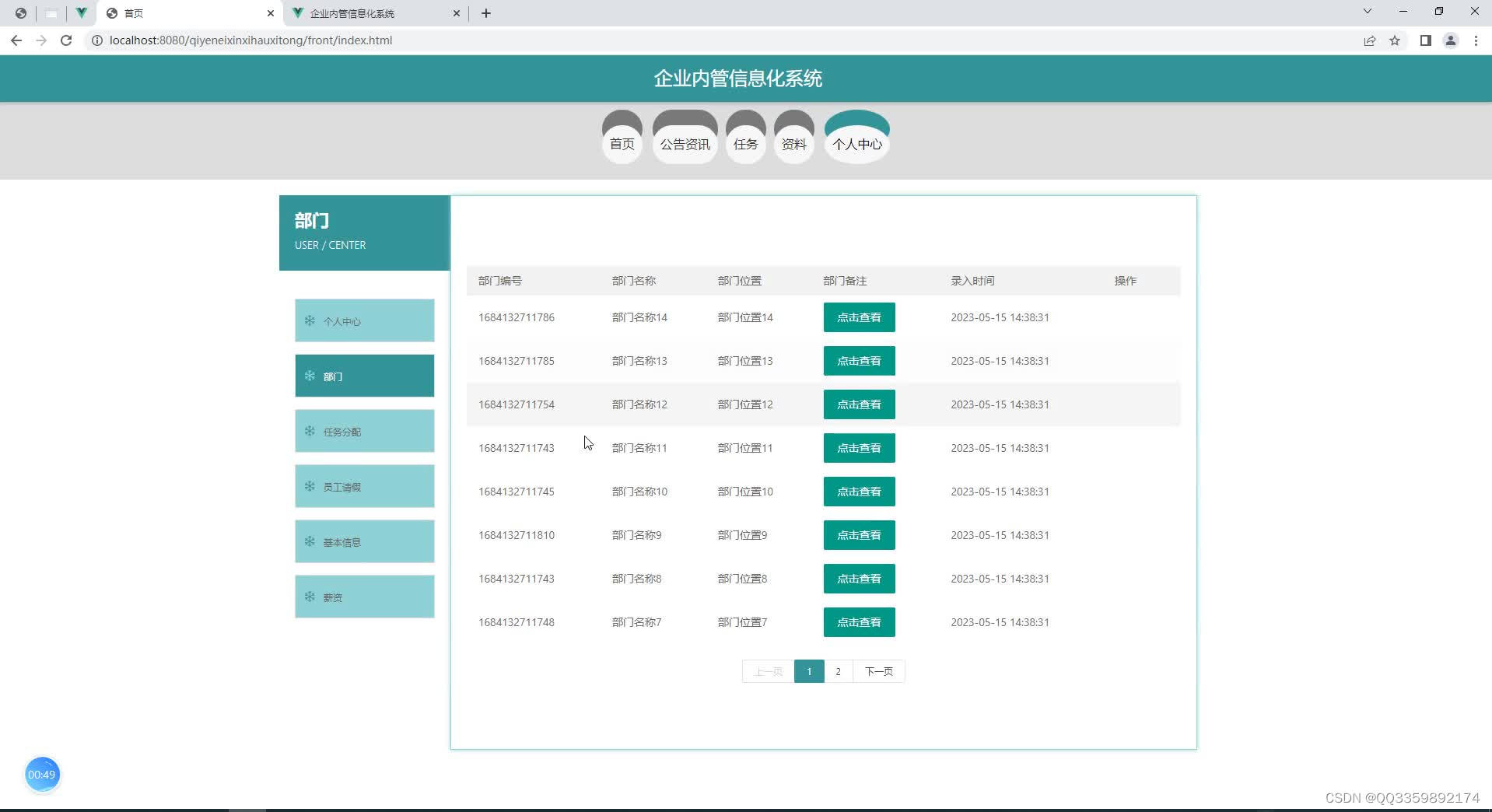The height and width of the screenshot is (812, 1492).
Task: Select cell 1684132711786
Action: pyautogui.click(x=517, y=317)
